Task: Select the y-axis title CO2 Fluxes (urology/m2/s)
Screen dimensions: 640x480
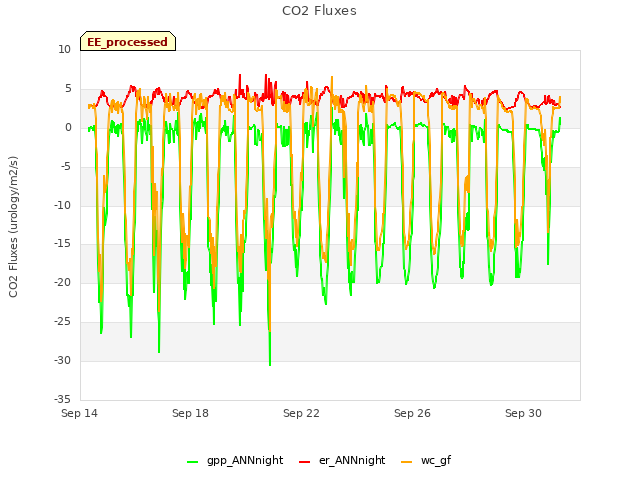Action: point(13,227)
